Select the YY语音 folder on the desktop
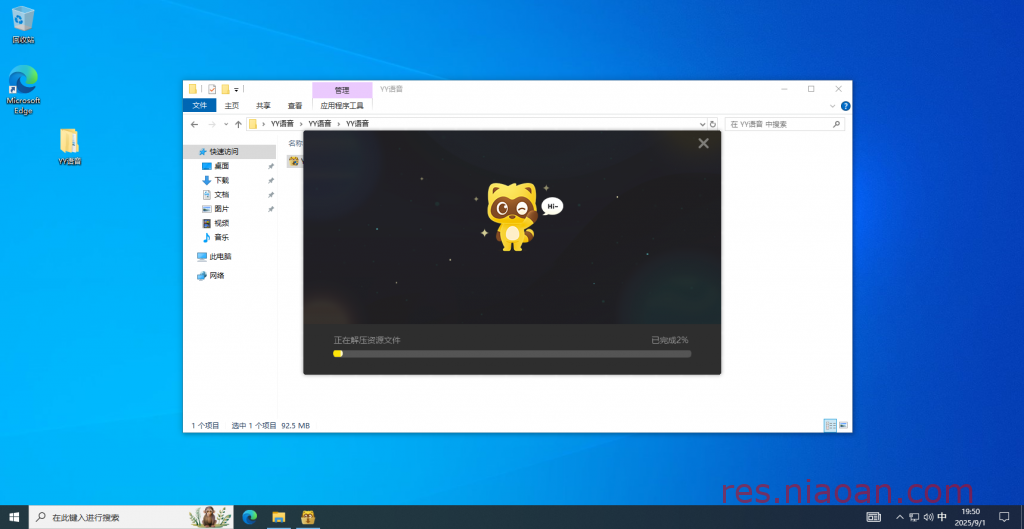 point(69,146)
